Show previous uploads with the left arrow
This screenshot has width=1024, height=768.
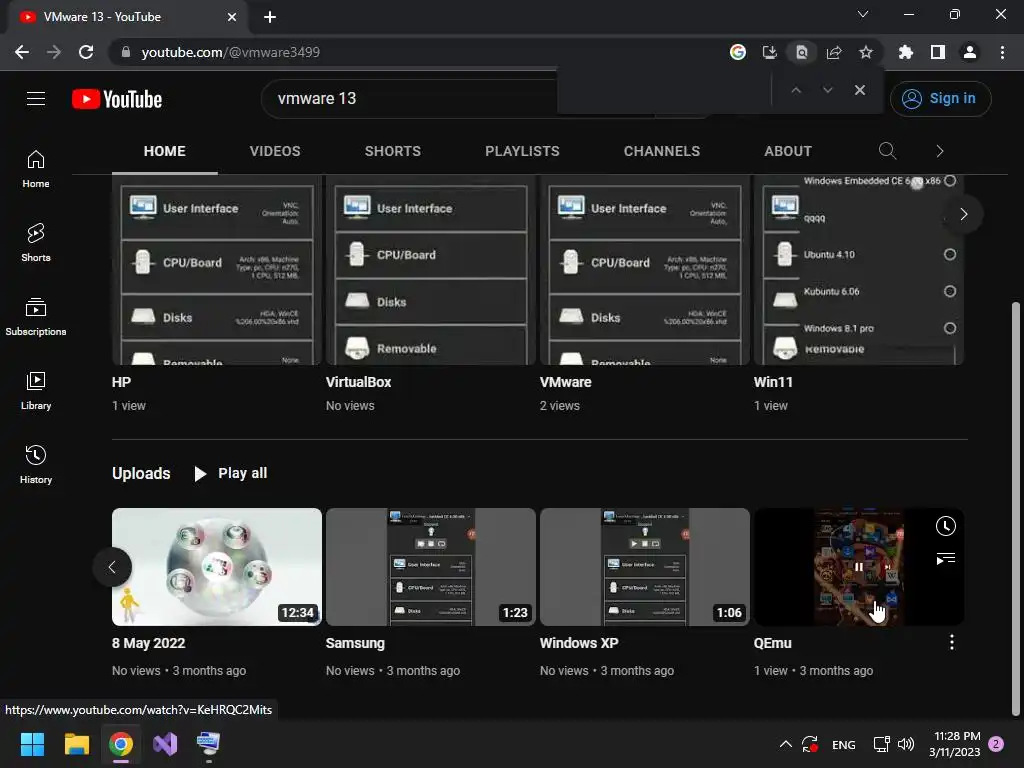pos(112,567)
